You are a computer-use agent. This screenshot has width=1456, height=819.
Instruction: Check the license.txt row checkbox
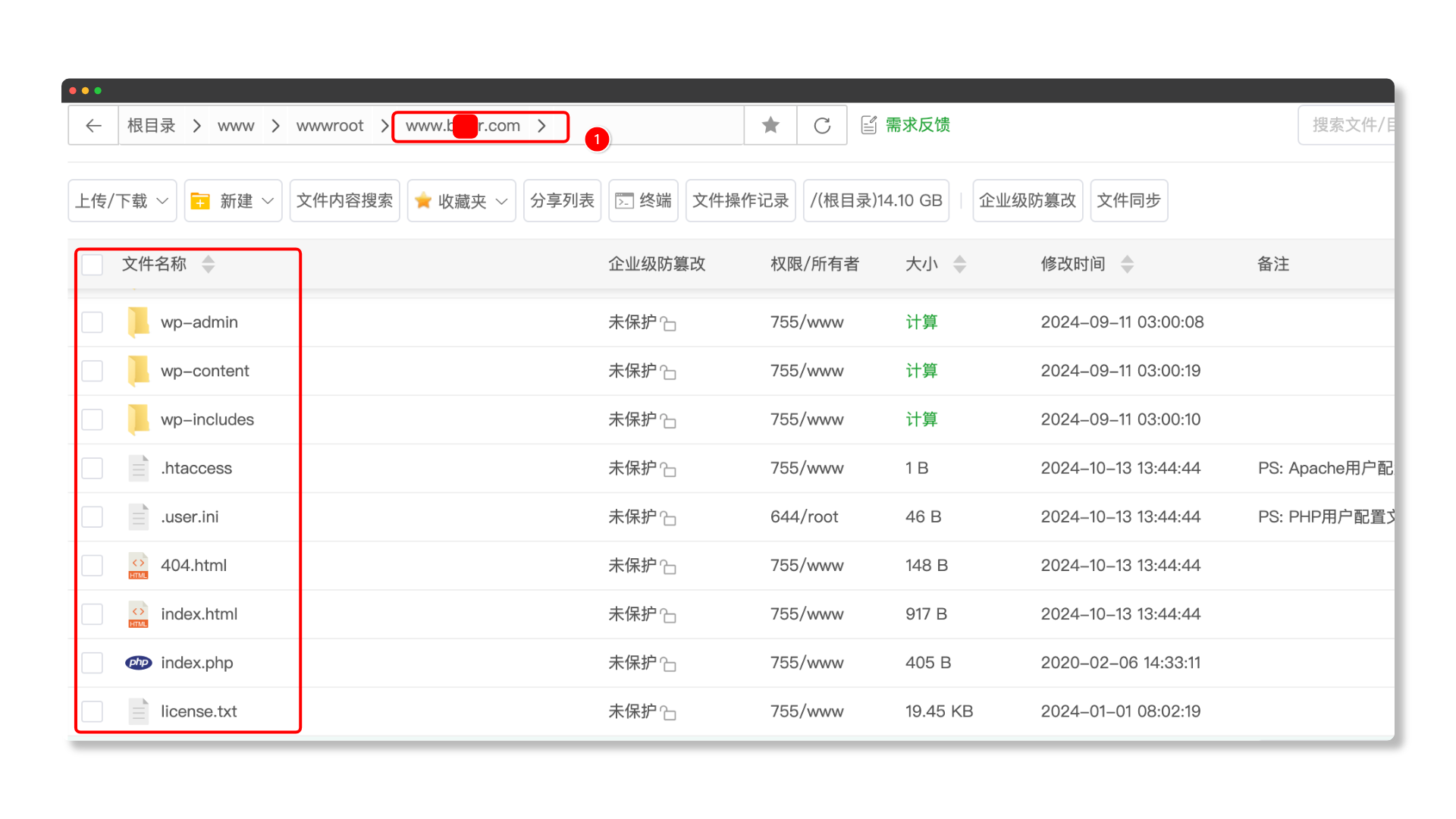click(93, 711)
